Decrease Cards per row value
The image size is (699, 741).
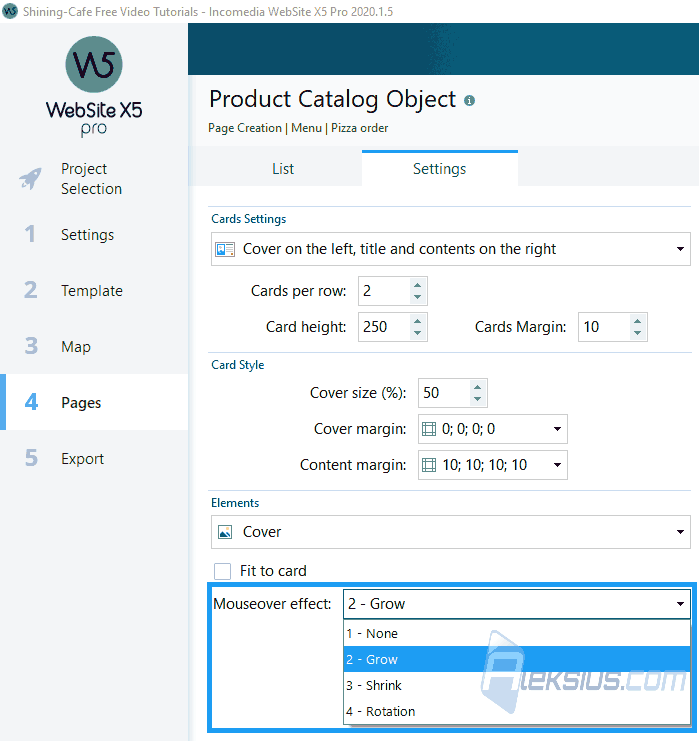[x=417, y=297]
